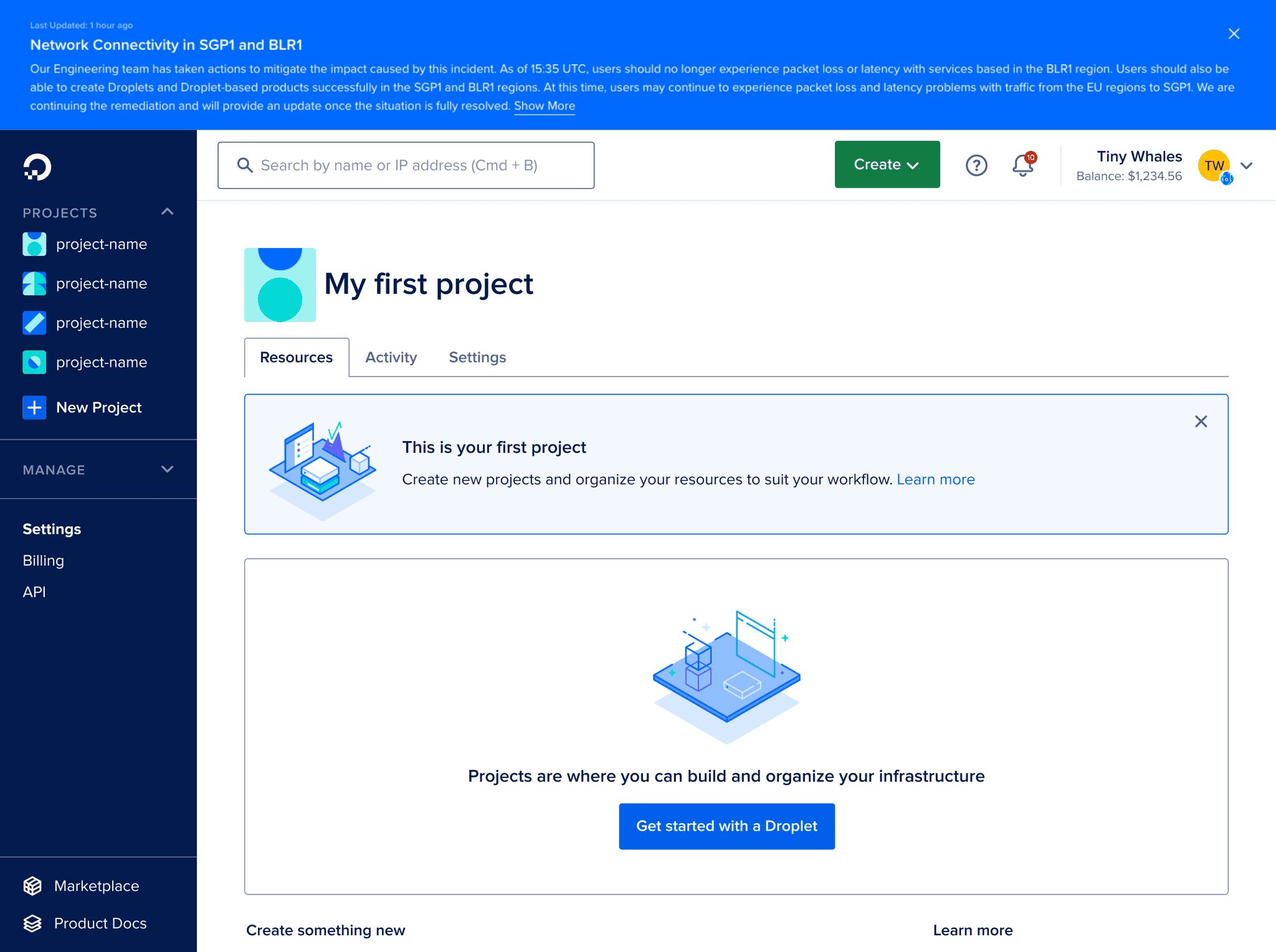Screen dimensions: 1276x952
Task: Click Get started with a Droplet button
Action: [727, 826]
